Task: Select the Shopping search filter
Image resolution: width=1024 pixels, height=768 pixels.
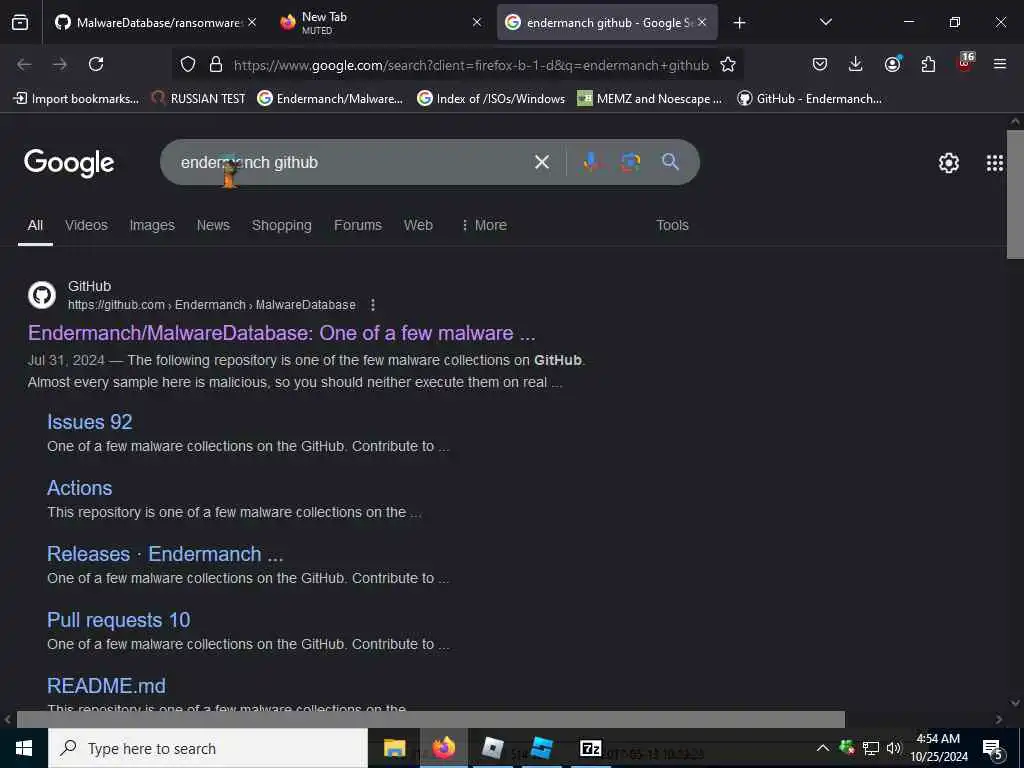Action: pos(281,225)
